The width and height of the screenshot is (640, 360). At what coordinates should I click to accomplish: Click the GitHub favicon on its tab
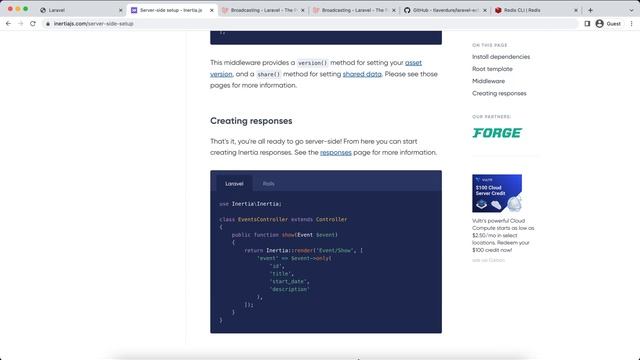pyautogui.click(x=407, y=10)
